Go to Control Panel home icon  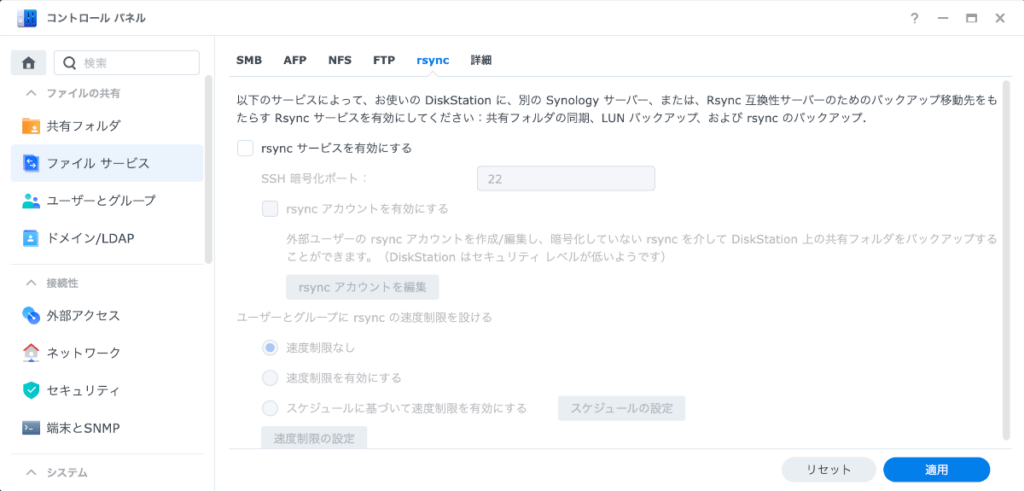28,63
